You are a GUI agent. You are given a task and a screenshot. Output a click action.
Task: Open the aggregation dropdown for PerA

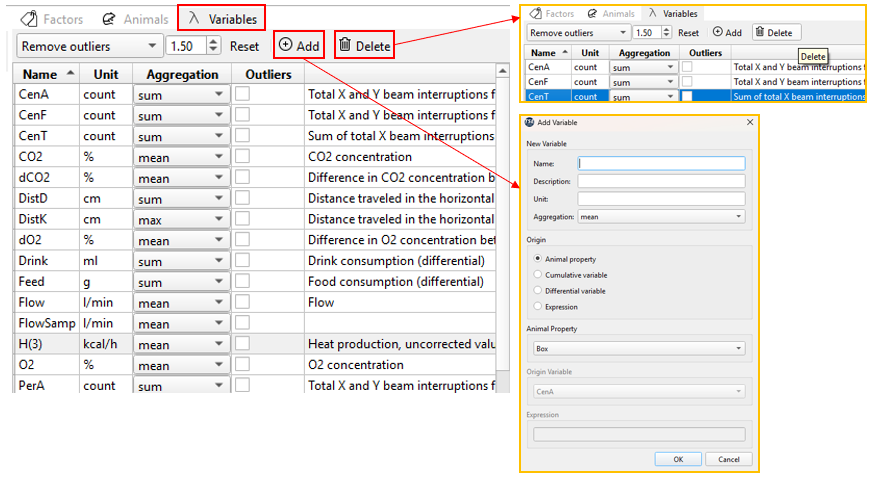pos(181,386)
